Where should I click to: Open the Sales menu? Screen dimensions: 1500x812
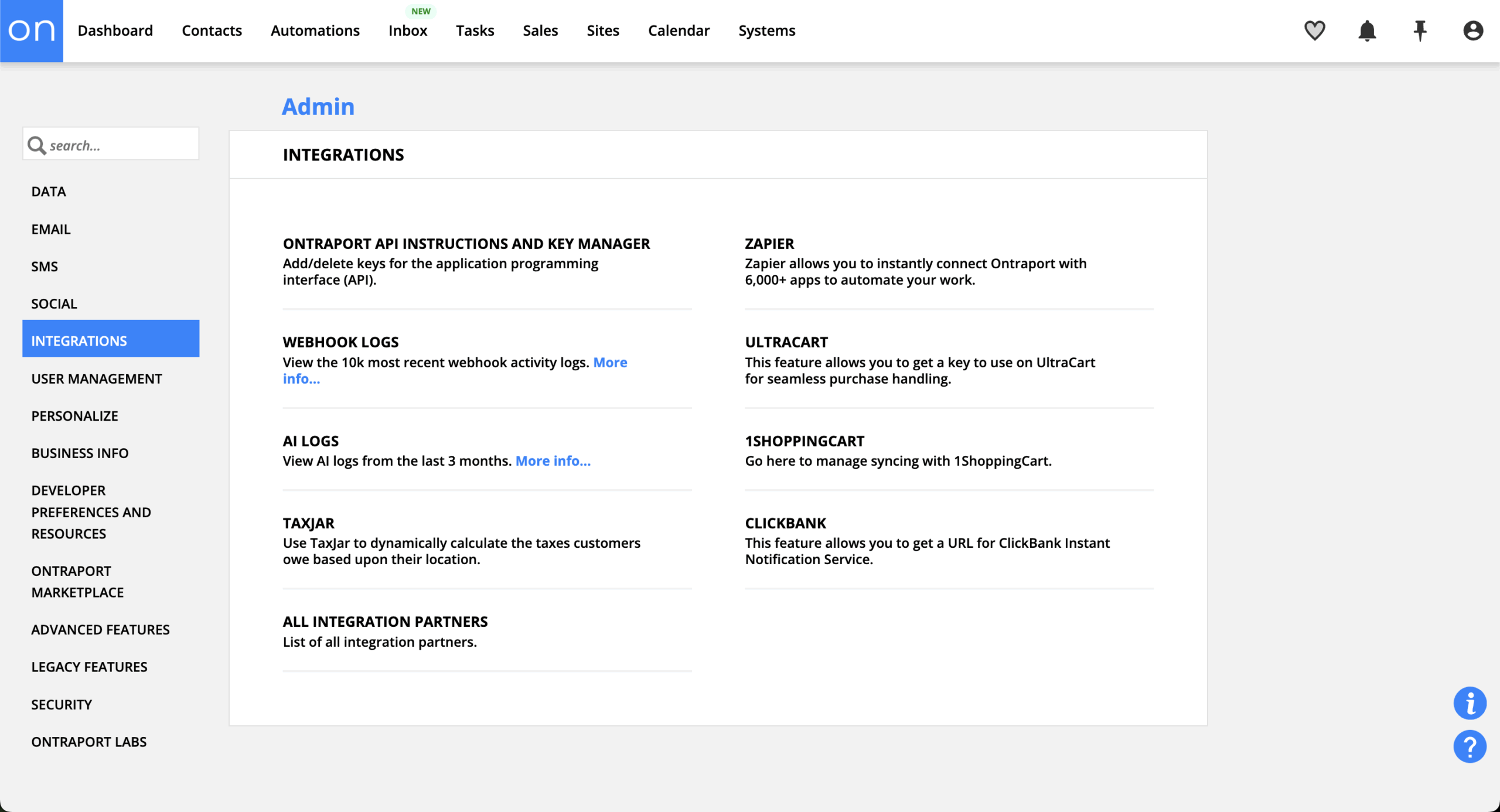pyautogui.click(x=540, y=30)
